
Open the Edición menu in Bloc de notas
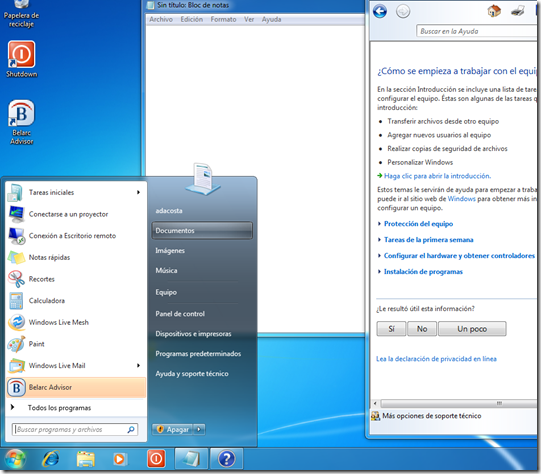pos(191,19)
